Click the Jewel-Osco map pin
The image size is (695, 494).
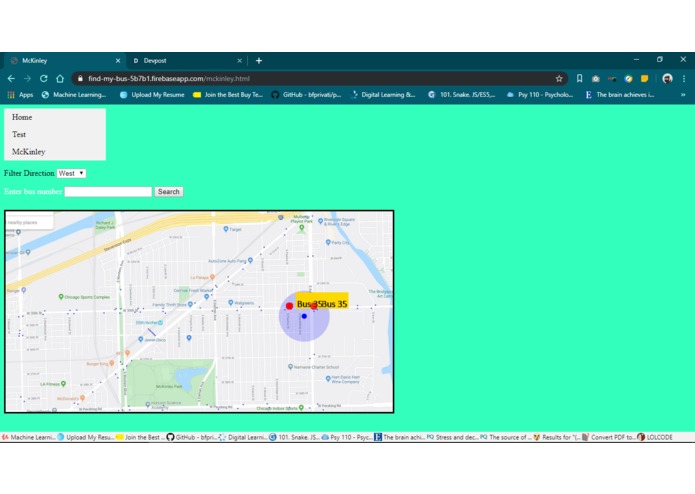[x=141, y=339]
